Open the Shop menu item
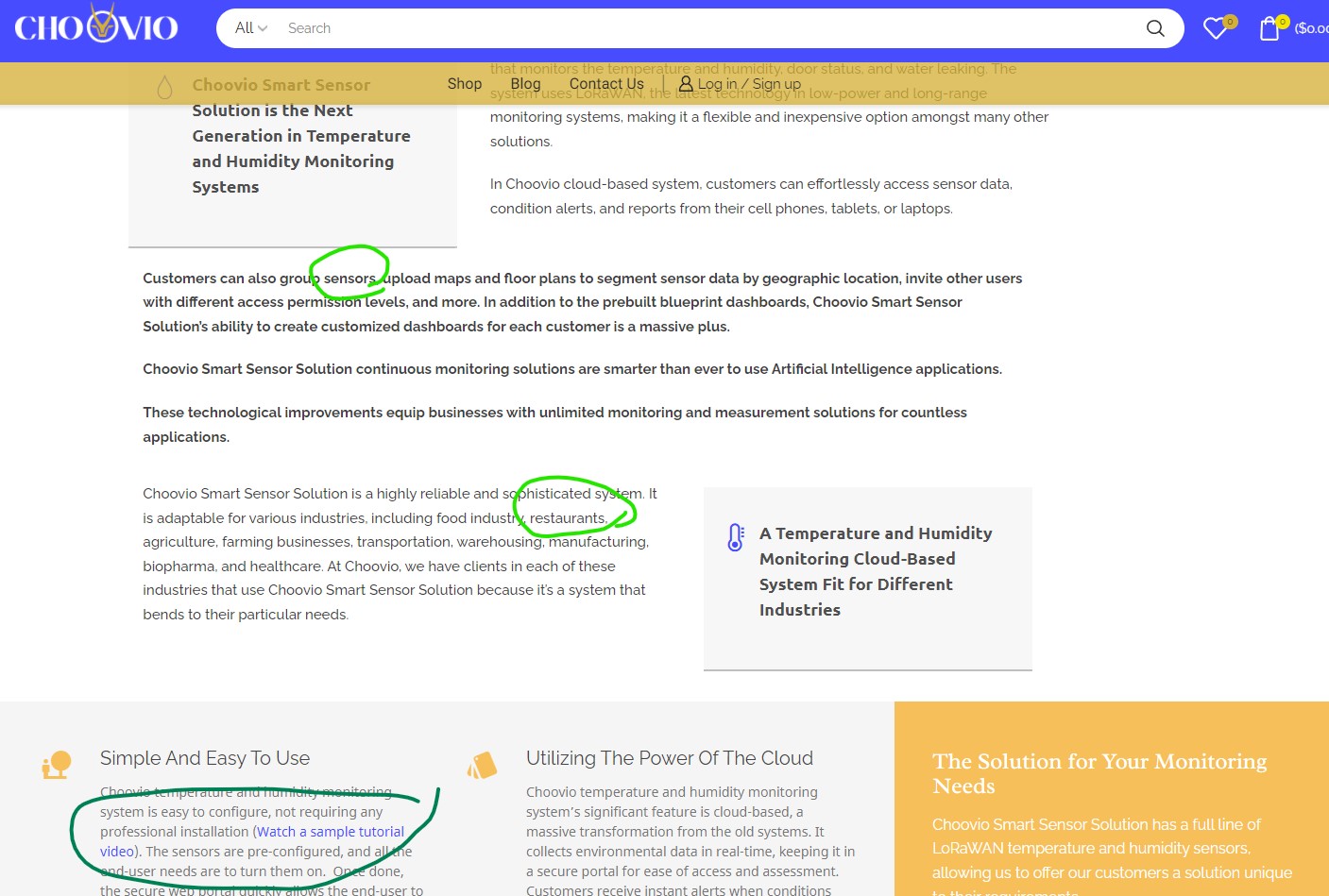This screenshot has height=896, width=1329. tap(464, 84)
